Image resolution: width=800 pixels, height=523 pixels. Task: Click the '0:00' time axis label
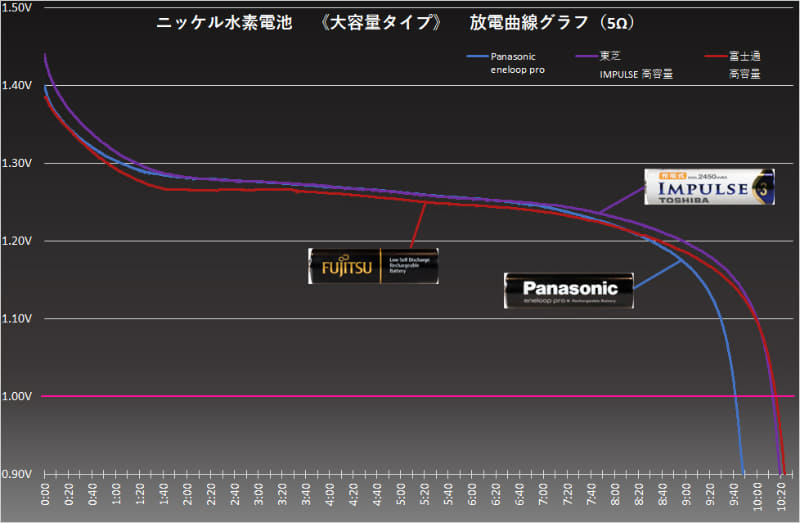coord(45,494)
